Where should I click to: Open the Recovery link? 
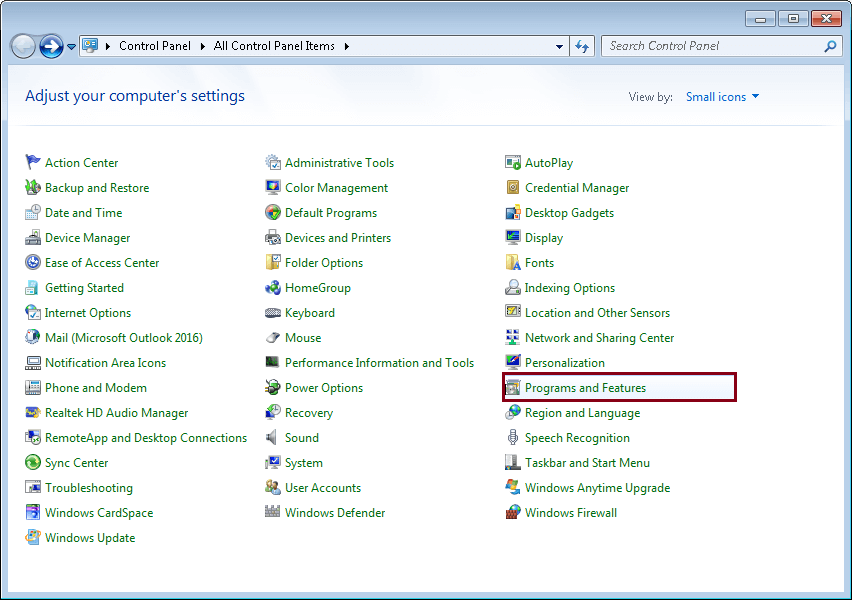click(x=309, y=412)
